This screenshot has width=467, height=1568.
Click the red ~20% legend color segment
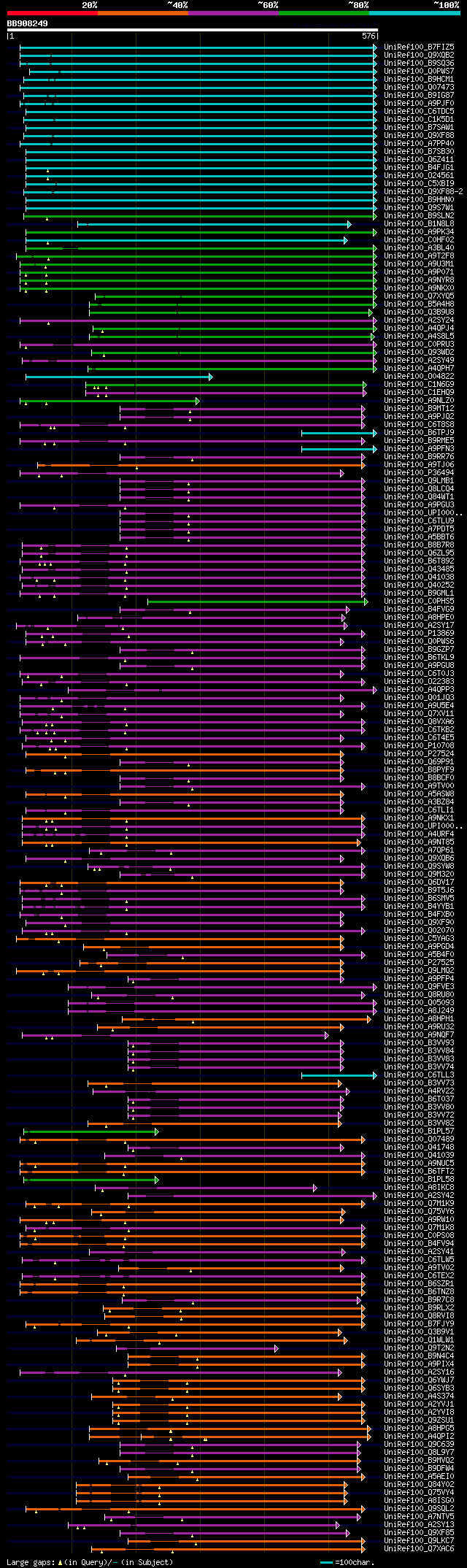coord(52,12)
